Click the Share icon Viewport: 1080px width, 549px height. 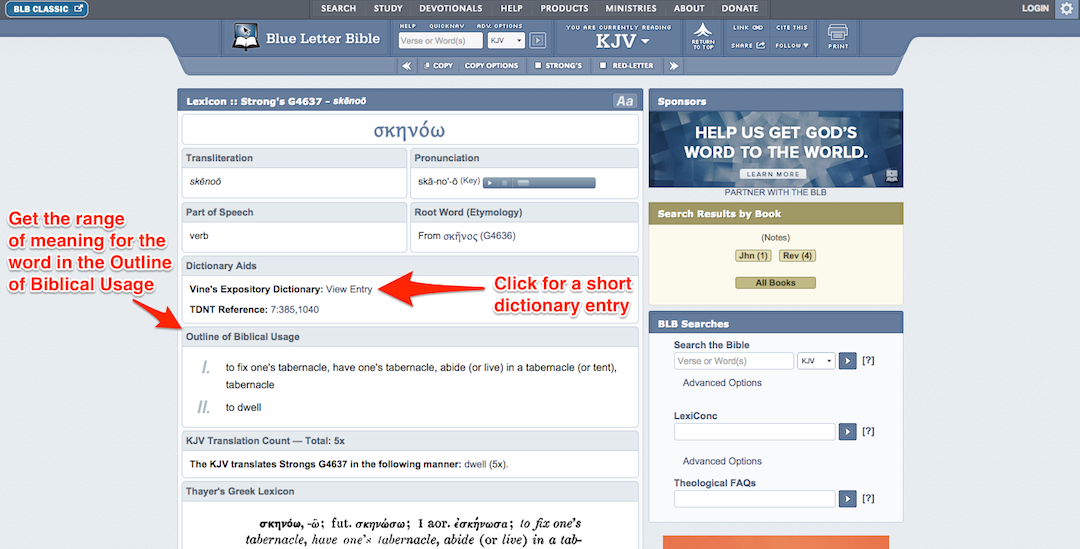pos(748,45)
